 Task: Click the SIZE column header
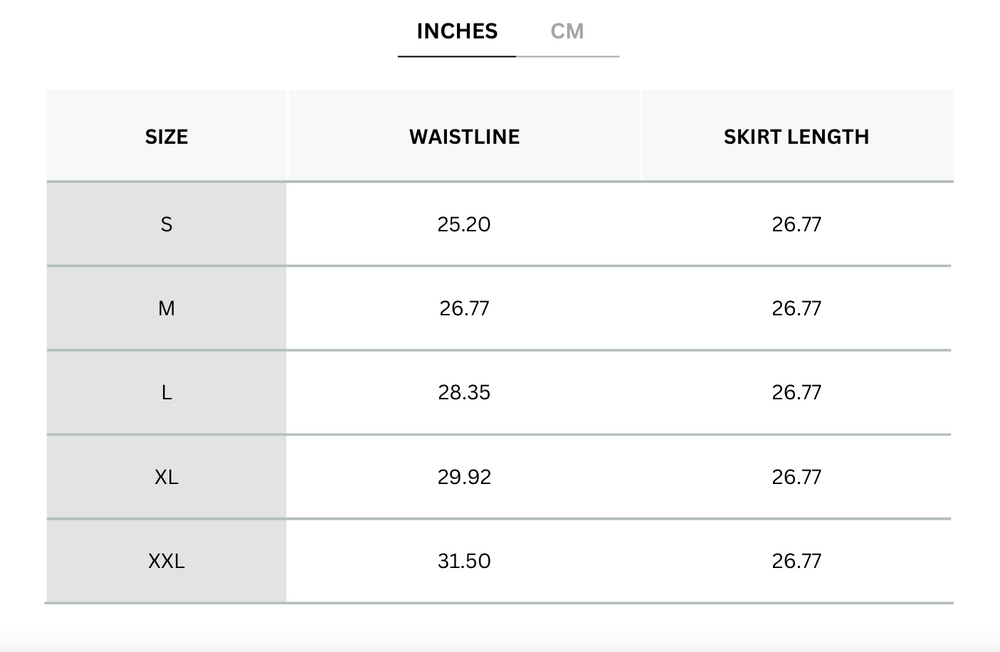click(166, 137)
